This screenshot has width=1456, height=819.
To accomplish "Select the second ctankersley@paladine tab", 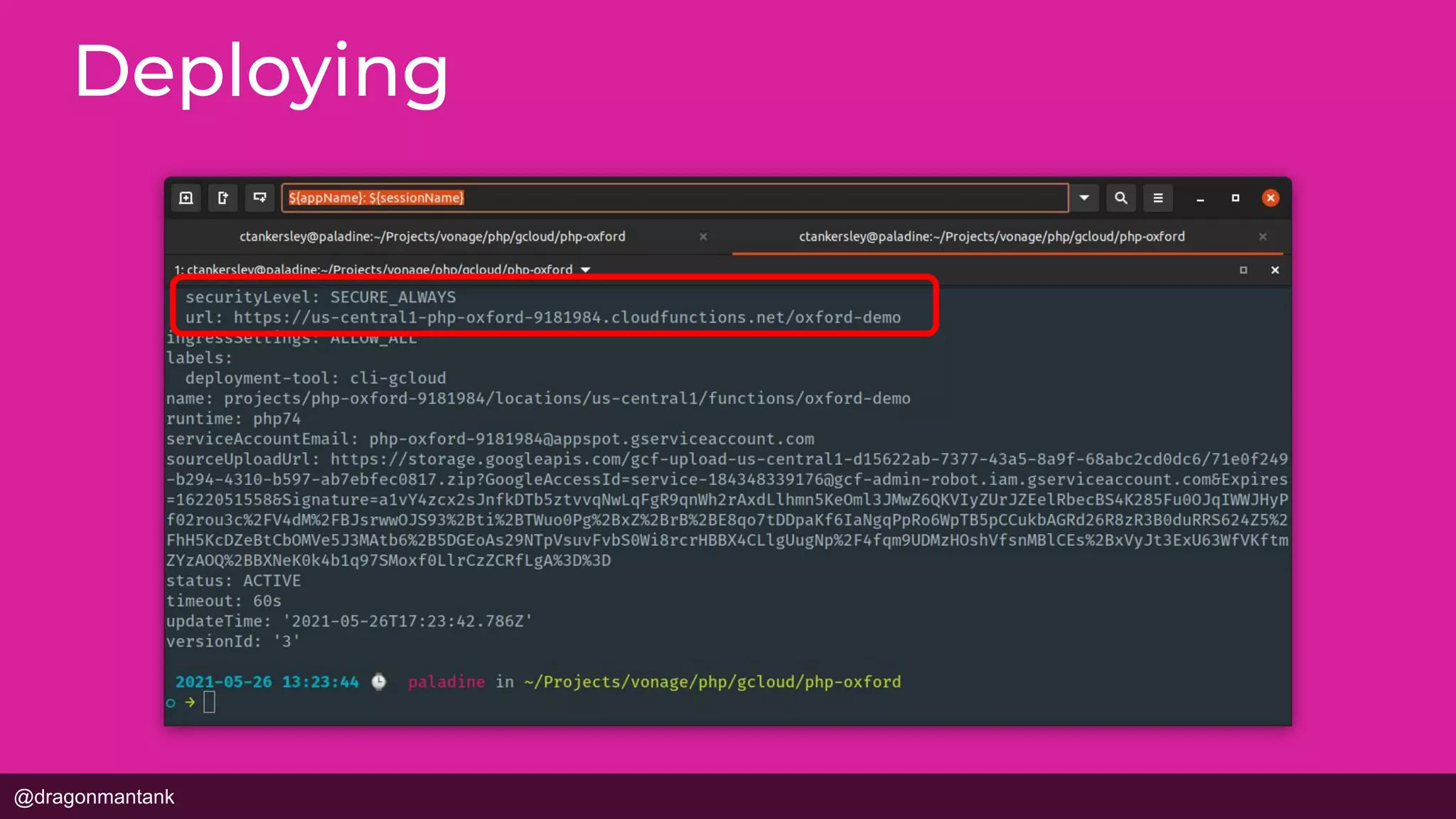I will click(992, 237).
